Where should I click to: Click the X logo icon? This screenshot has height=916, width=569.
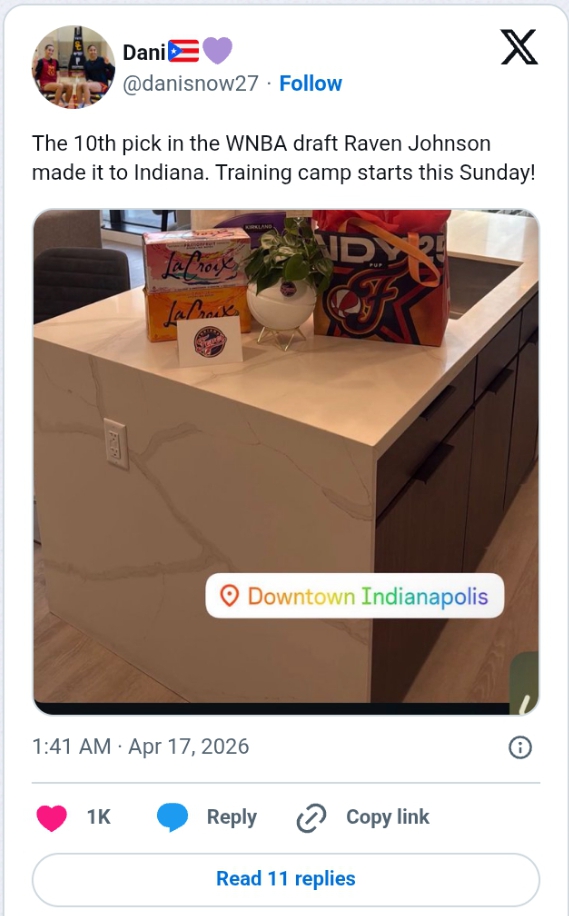pyautogui.click(x=519, y=47)
